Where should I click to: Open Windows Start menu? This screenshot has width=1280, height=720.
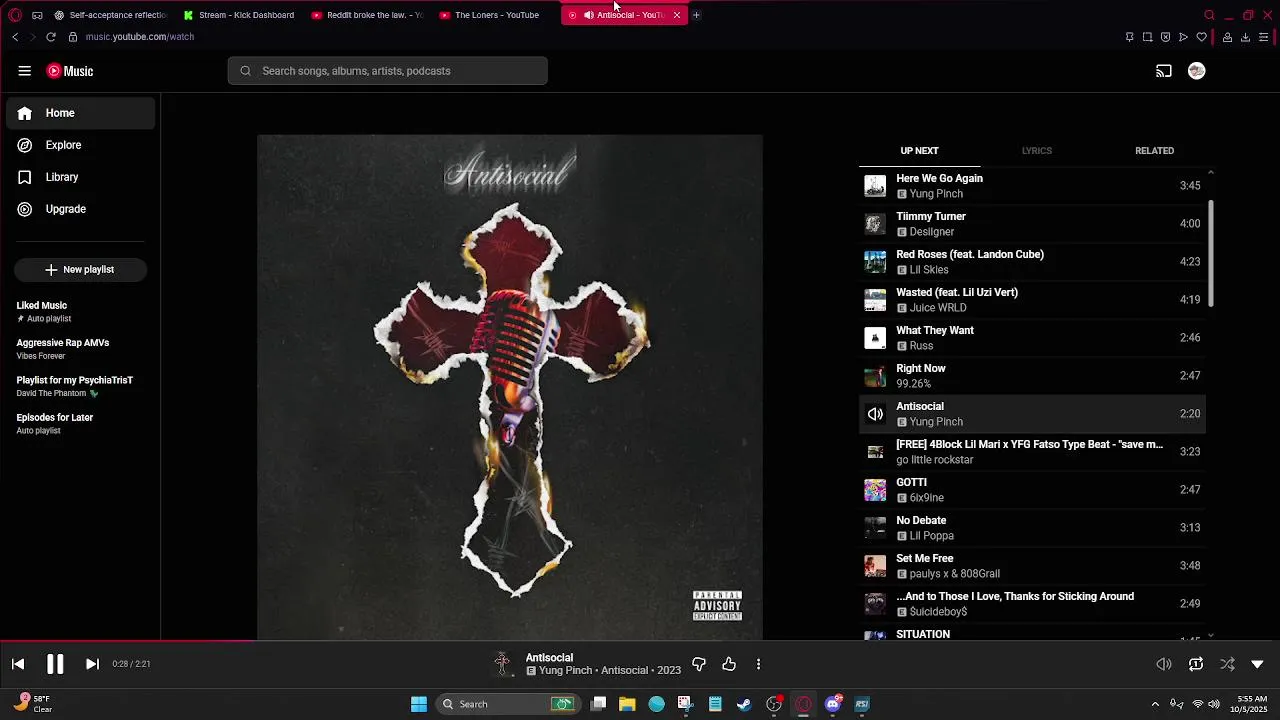point(419,704)
